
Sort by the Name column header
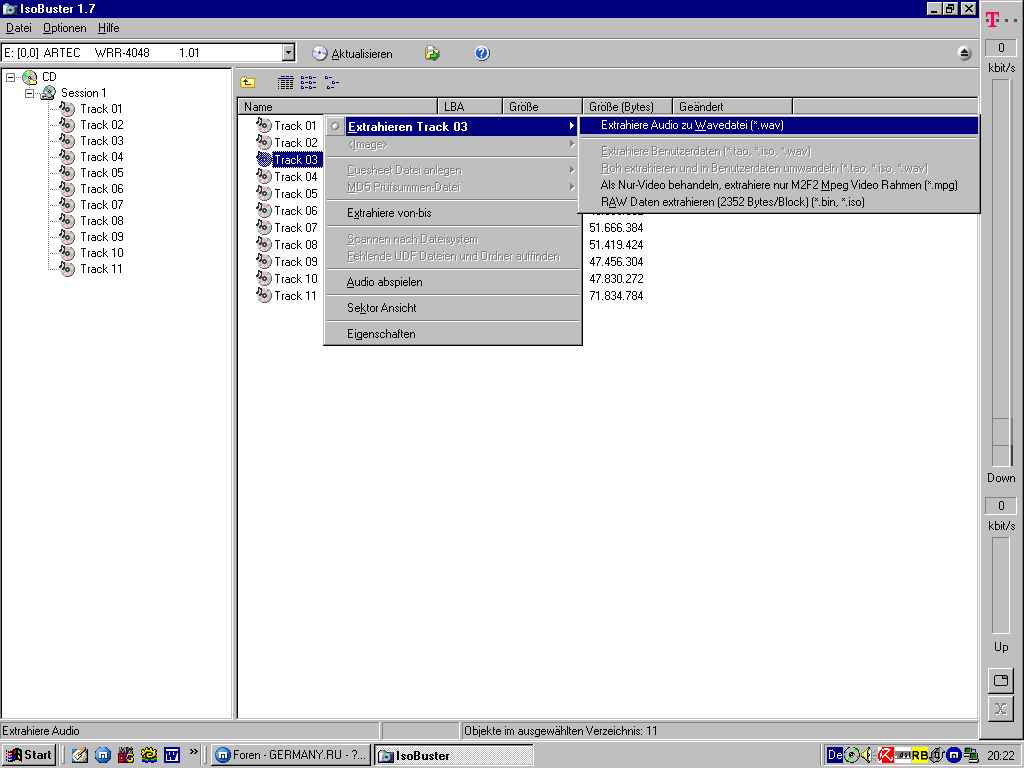337,106
